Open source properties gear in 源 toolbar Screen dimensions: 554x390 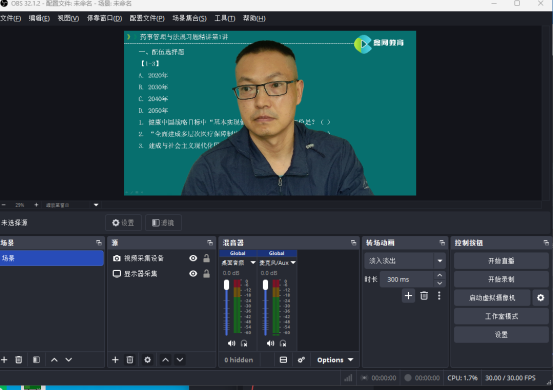pos(147,360)
